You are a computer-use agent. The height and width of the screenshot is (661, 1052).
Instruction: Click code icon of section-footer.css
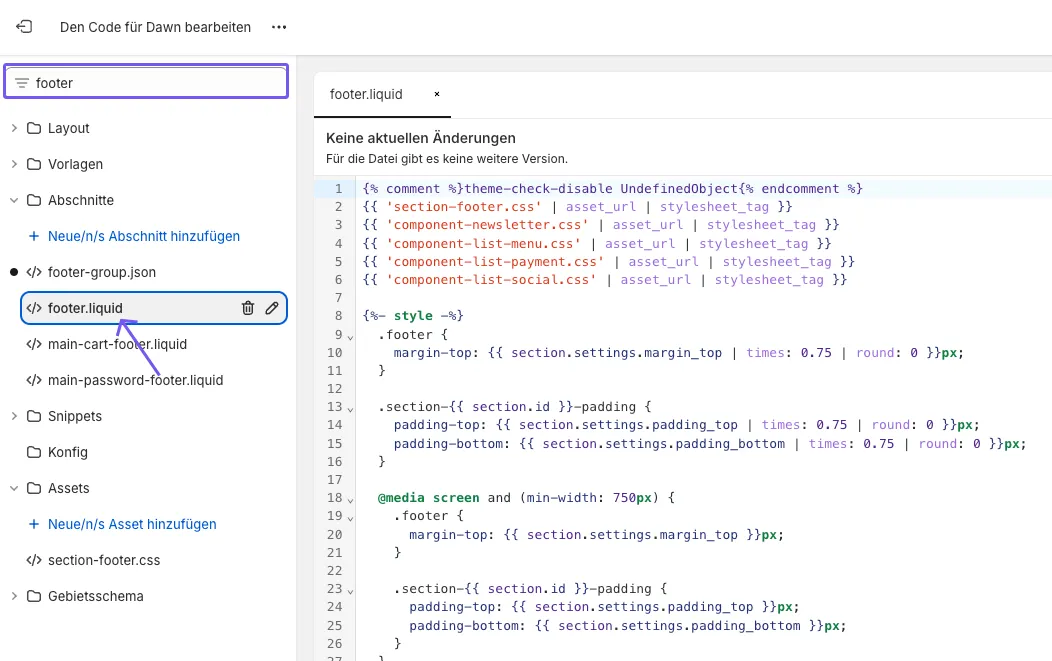point(34,560)
